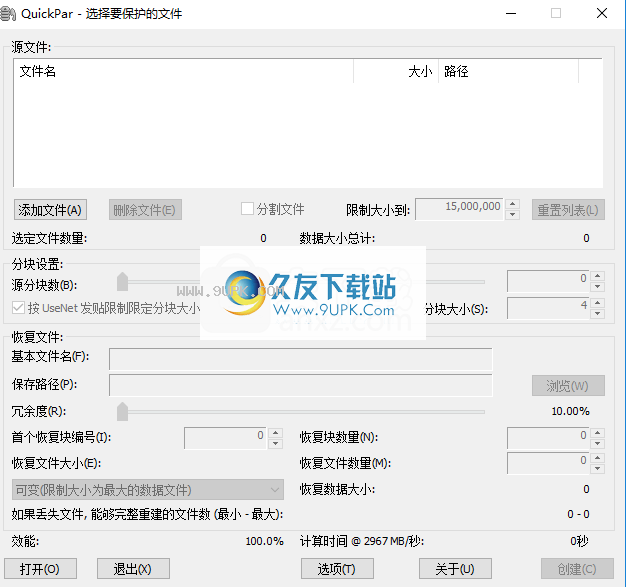Click the 关于(U) button
The image size is (626, 587).
[x=456, y=569]
